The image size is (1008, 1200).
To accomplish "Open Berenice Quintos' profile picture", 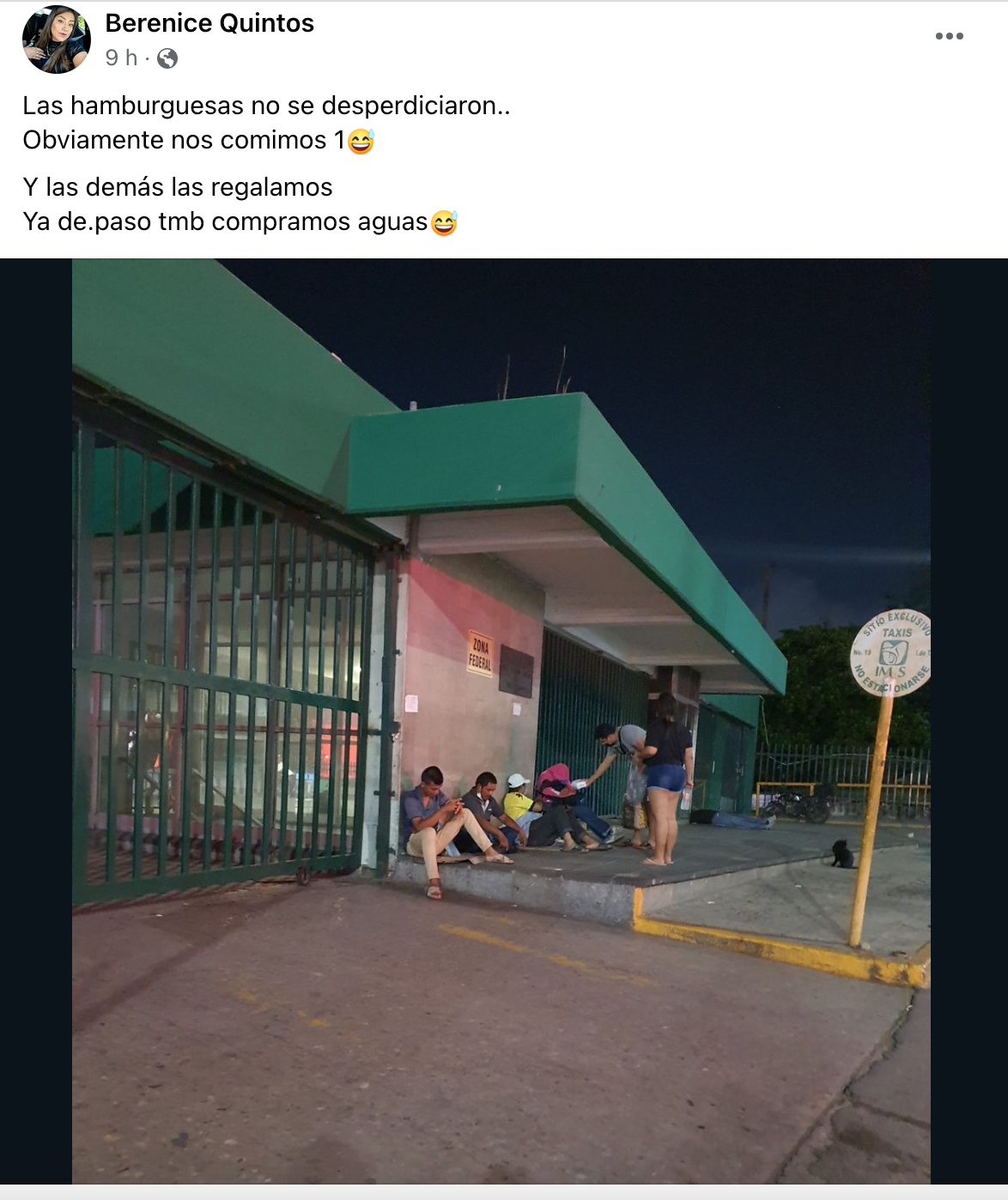I will (56, 39).
